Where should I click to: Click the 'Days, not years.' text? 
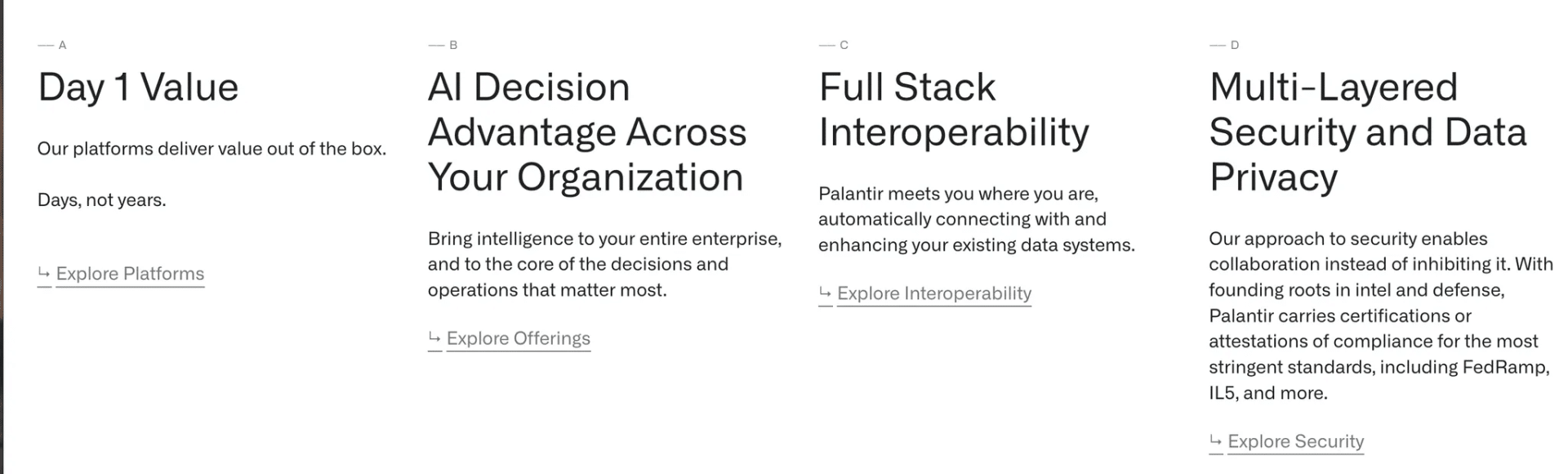(x=102, y=199)
